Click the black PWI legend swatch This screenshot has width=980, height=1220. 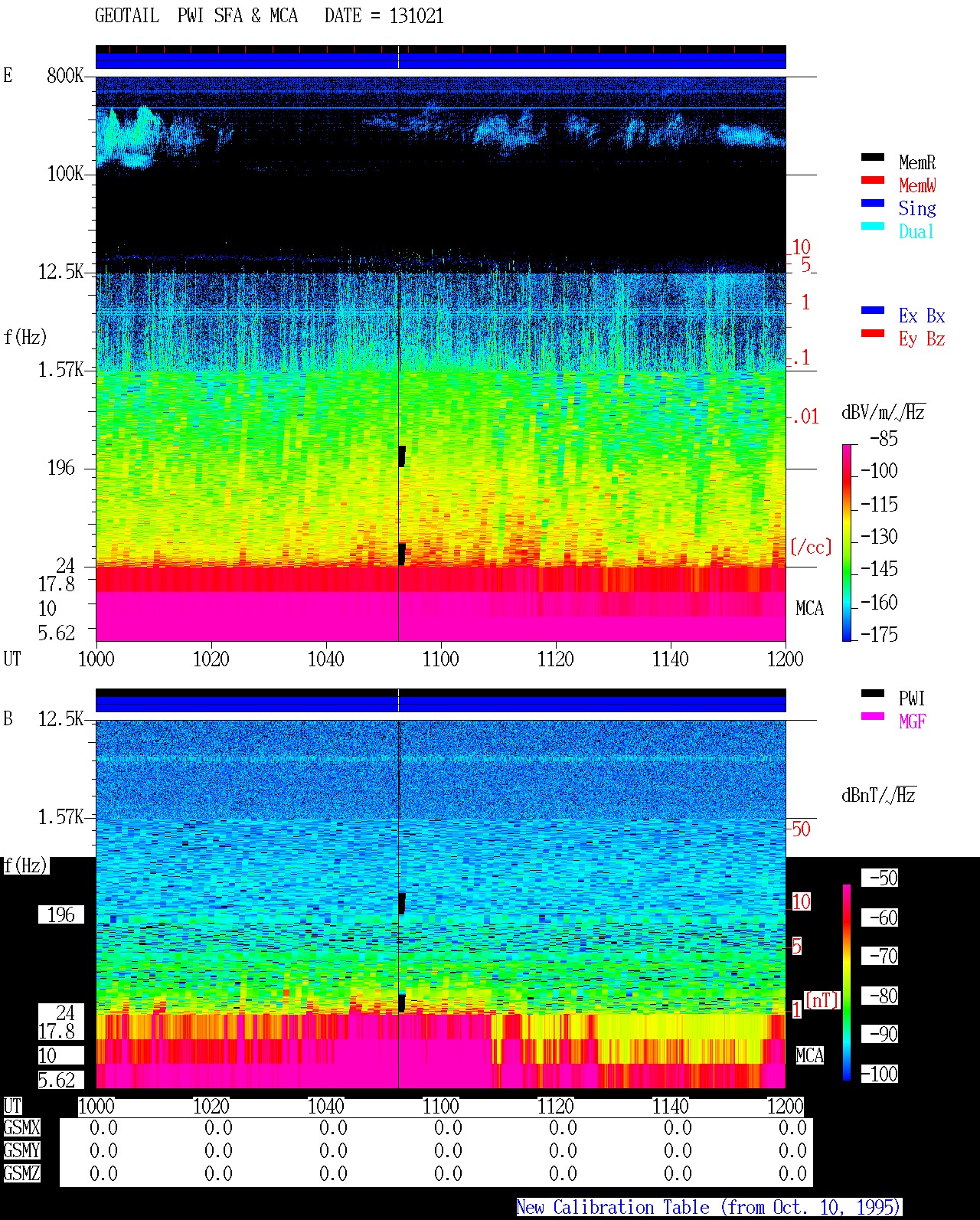873,693
